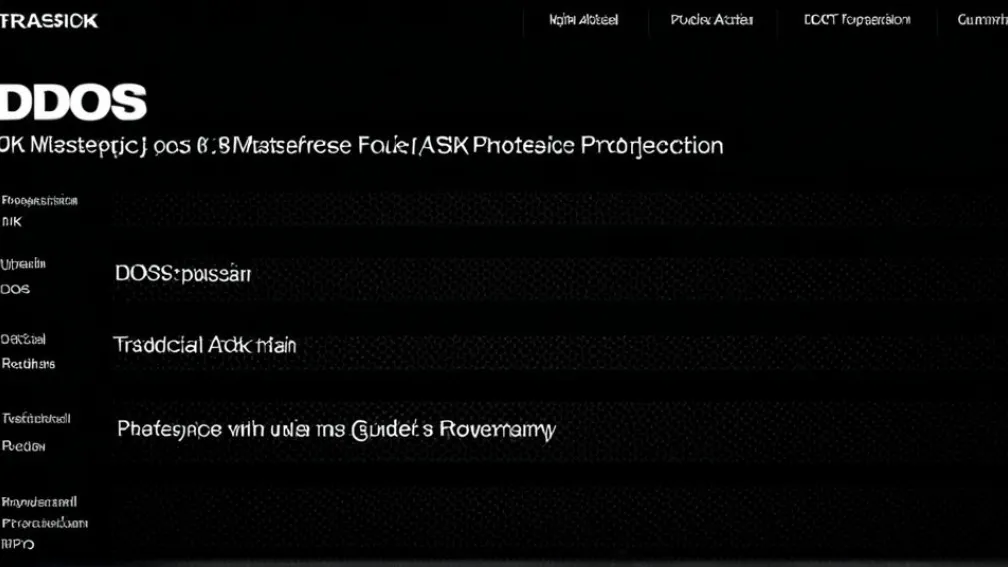The height and width of the screenshot is (567, 1008).
Task: Click the TRASSICK logo in the header
Action: click(x=49, y=20)
